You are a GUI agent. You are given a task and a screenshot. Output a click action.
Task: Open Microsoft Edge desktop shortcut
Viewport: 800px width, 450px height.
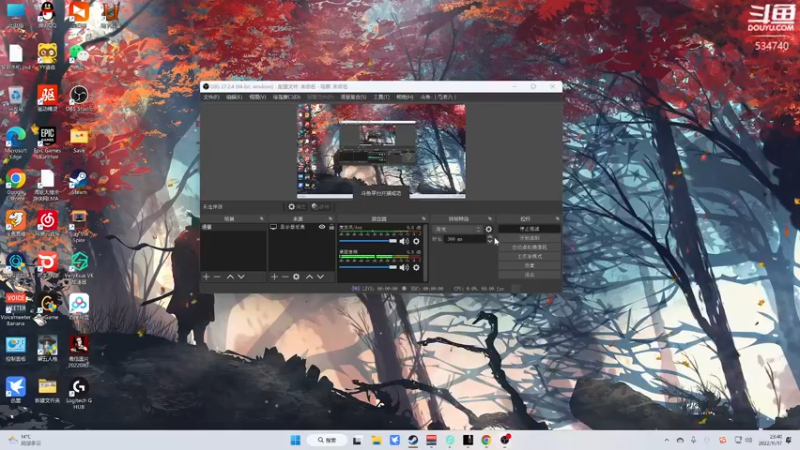16,142
